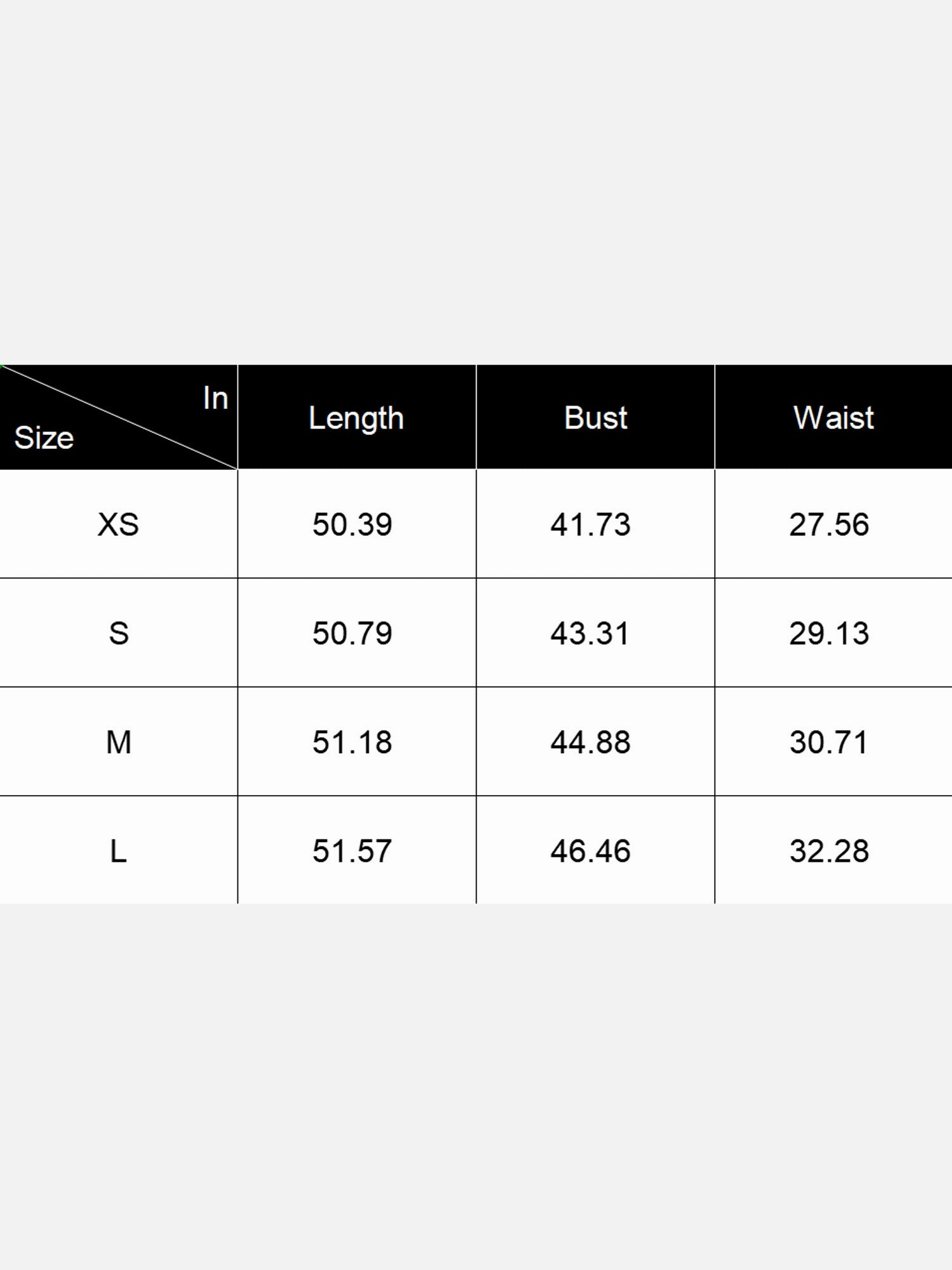This screenshot has height=1270, width=952.
Task: Click the Size label in header corner
Action: coord(44,438)
